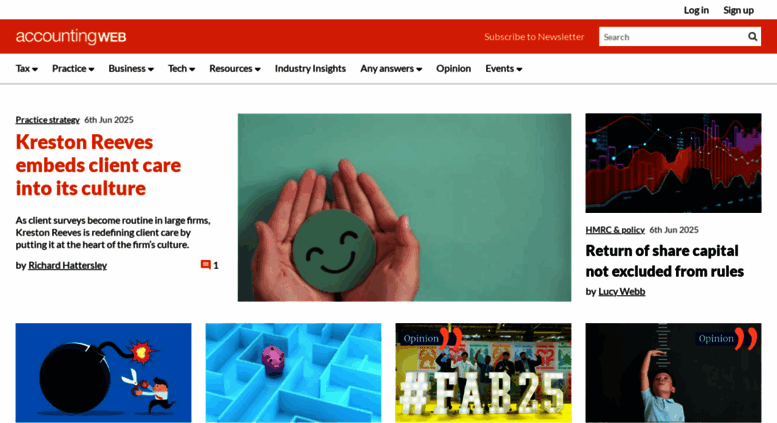Click the red comments bubble icon
This screenshot has height=423, width=777.
(x=205, y=264)
